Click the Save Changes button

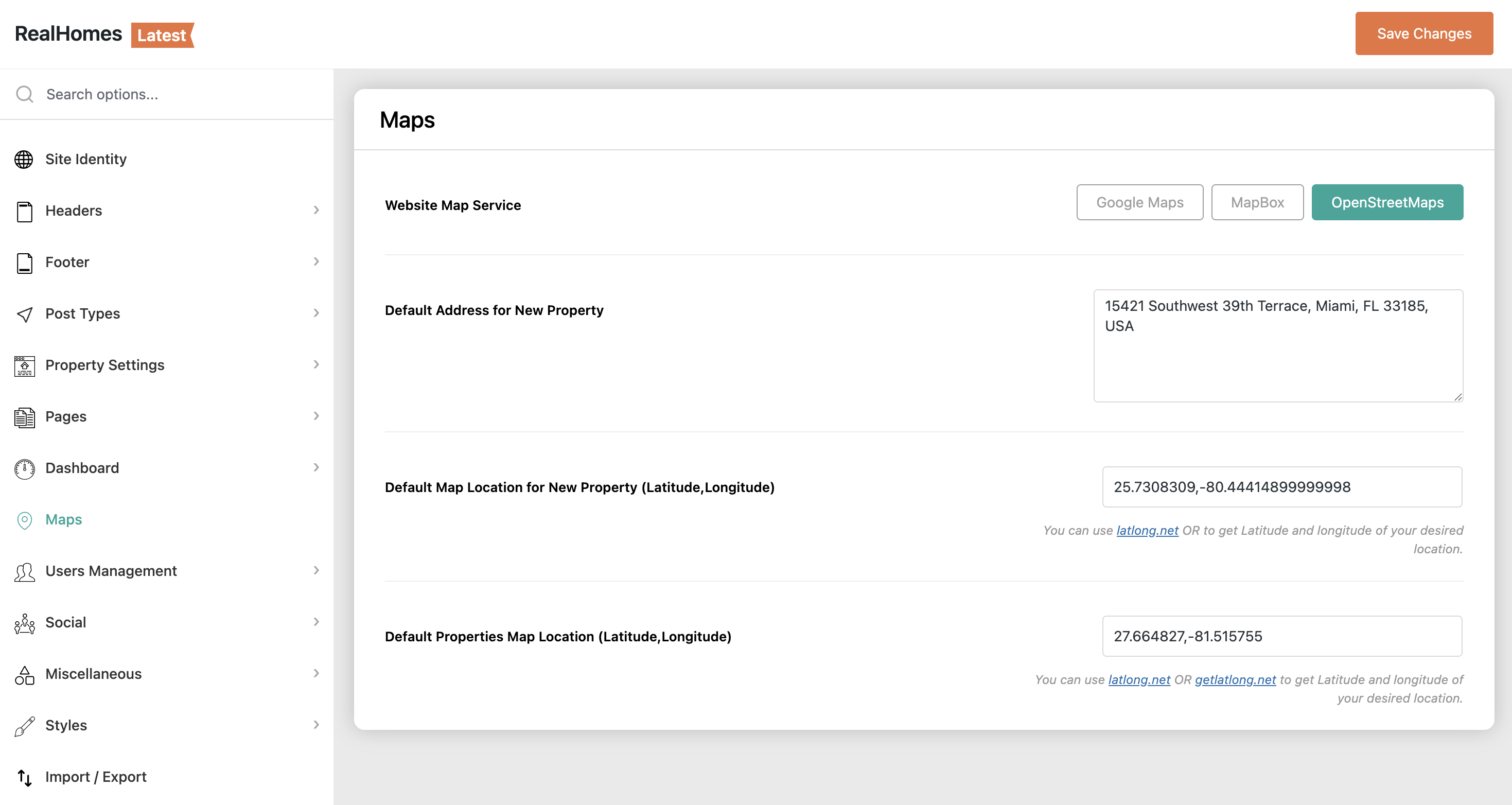pyautogui.click(x=1423, y=33)
